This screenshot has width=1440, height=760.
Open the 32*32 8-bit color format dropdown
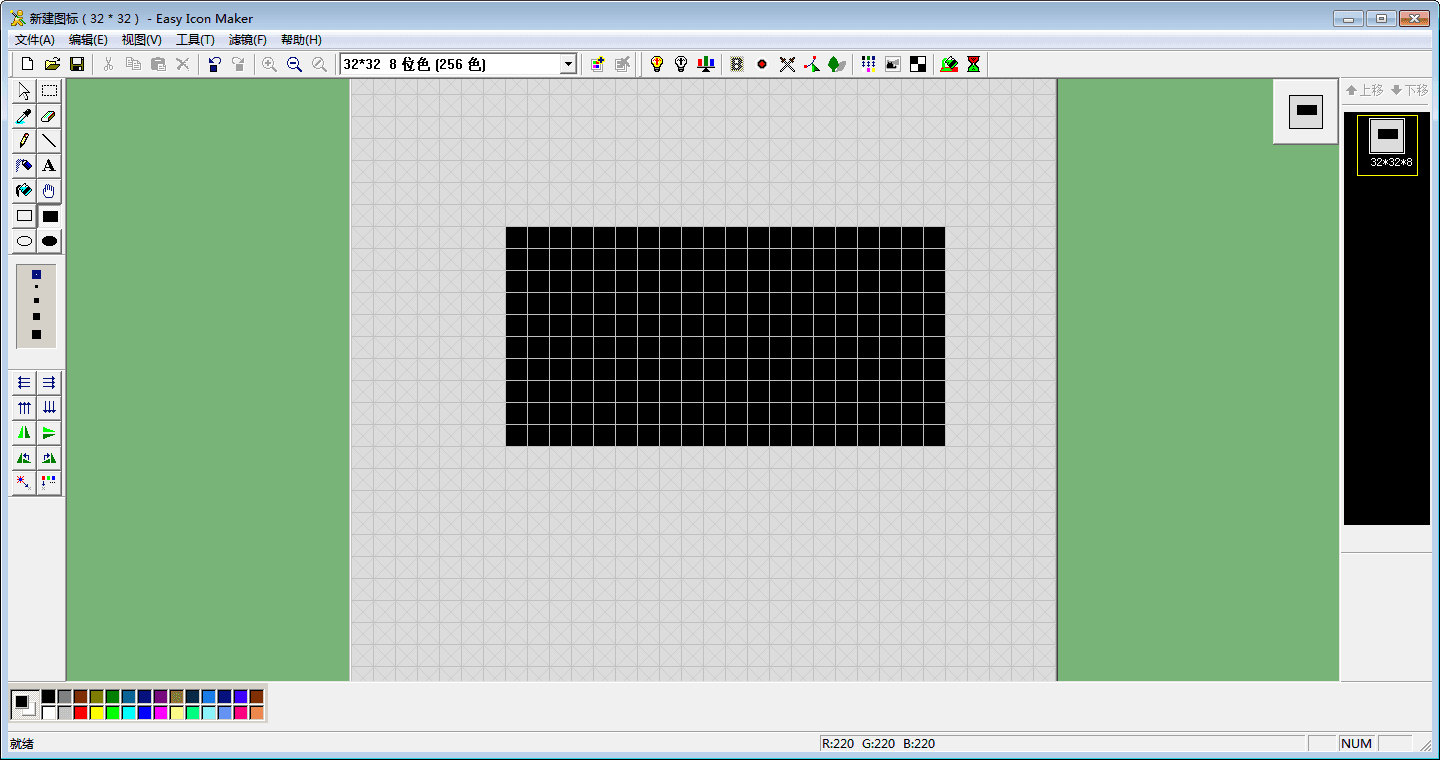(x=568, y=63)
